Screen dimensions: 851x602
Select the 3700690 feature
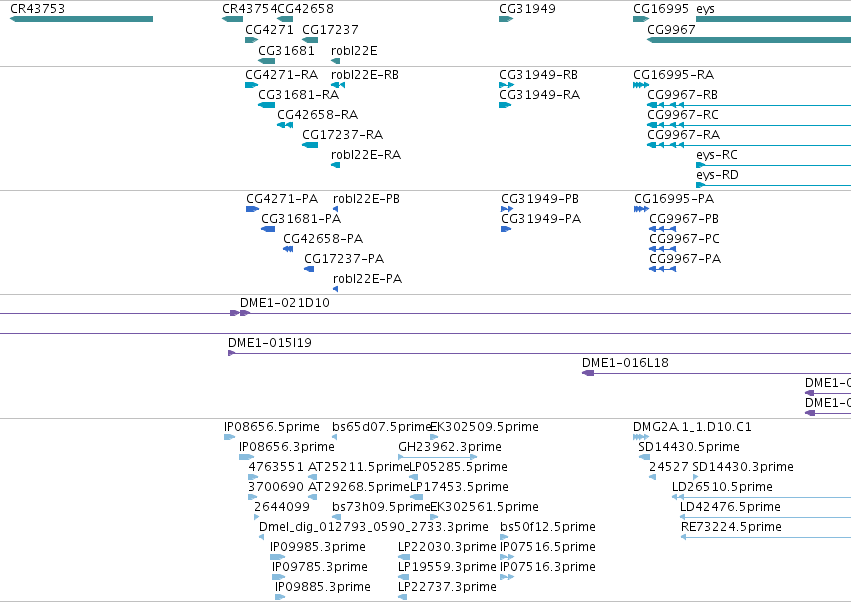click(252, 497)
